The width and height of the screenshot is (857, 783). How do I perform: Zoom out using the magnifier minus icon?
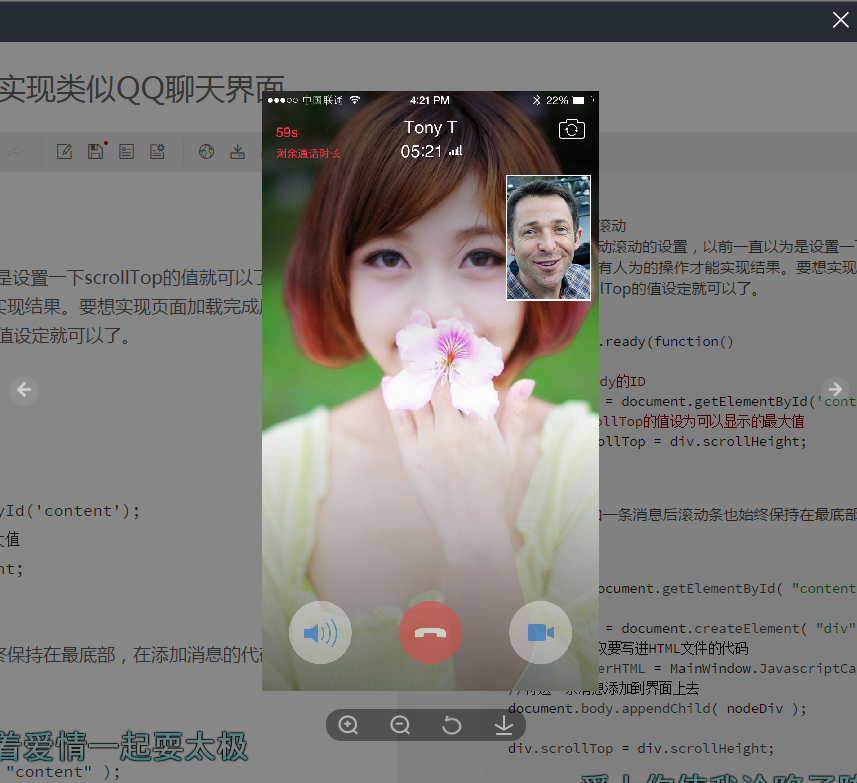tap(400, 725)
